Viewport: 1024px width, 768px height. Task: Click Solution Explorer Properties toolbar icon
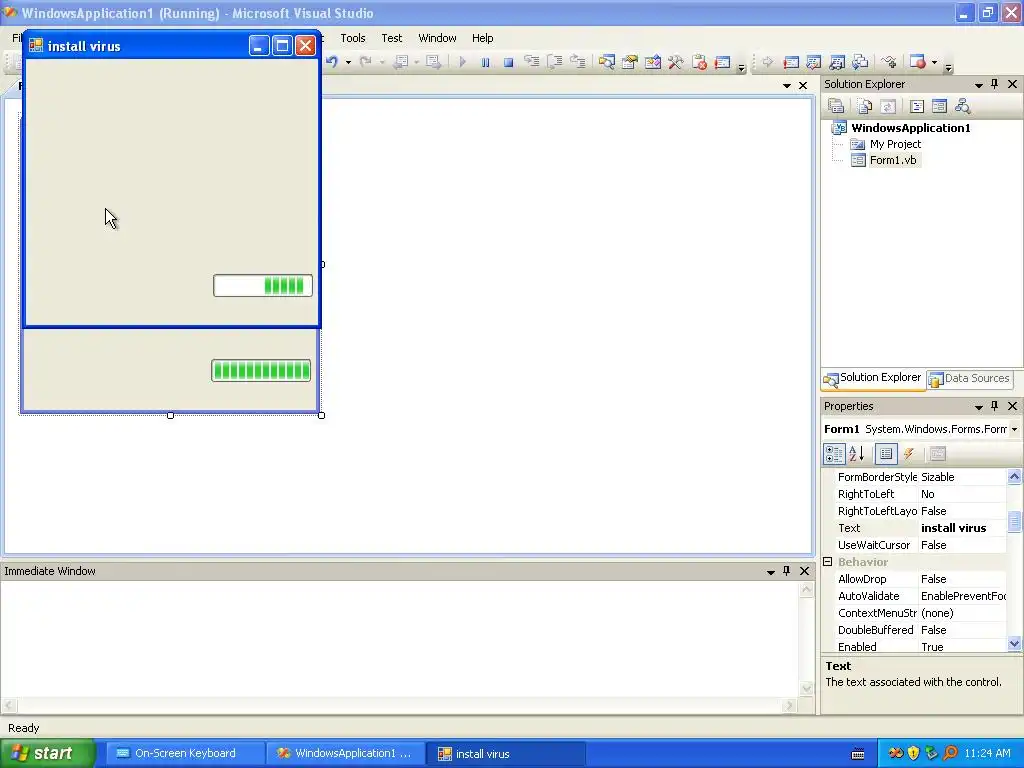pos(836,106)
